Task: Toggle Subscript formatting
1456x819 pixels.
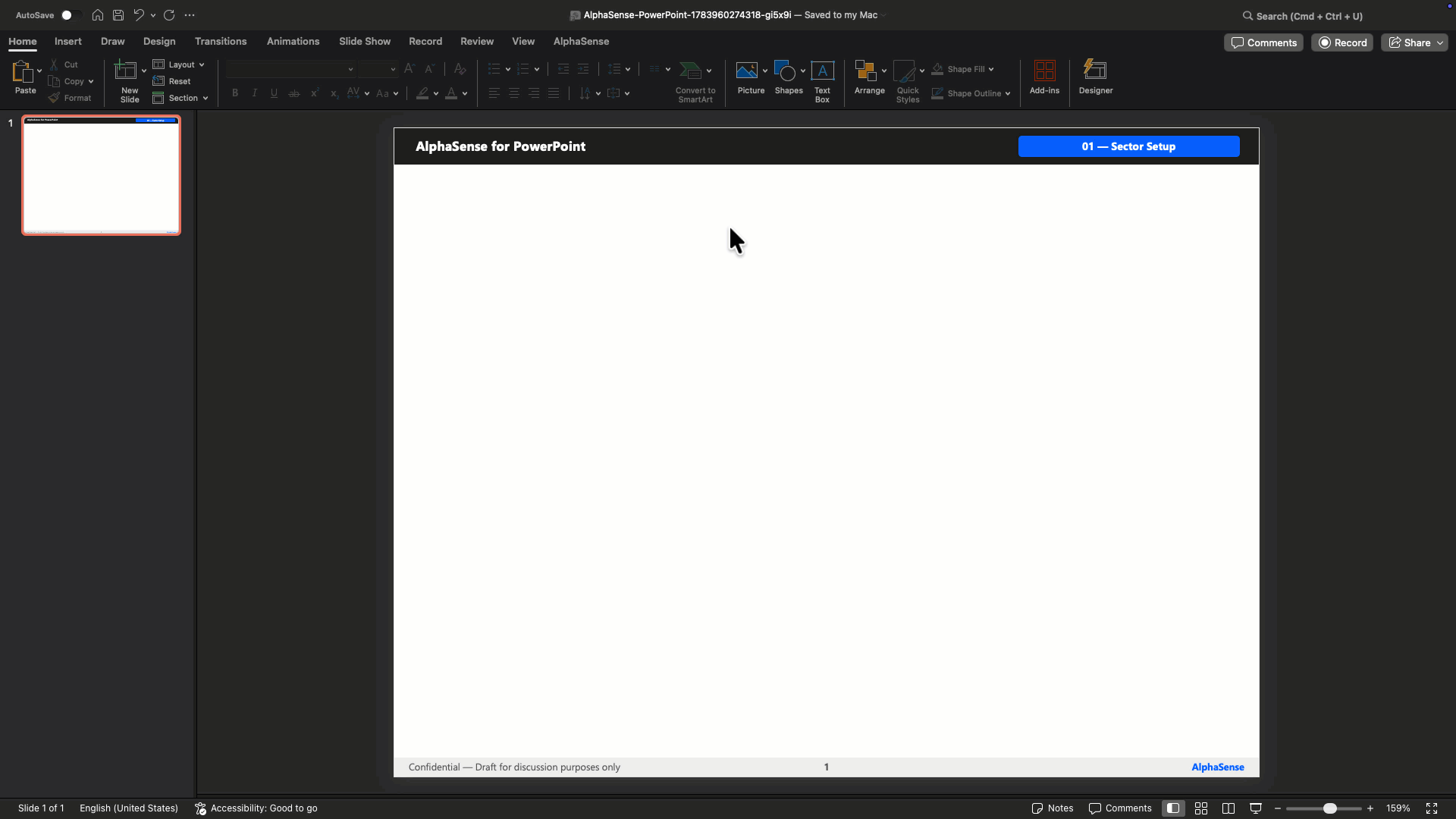Action: [x=334, y=93]
